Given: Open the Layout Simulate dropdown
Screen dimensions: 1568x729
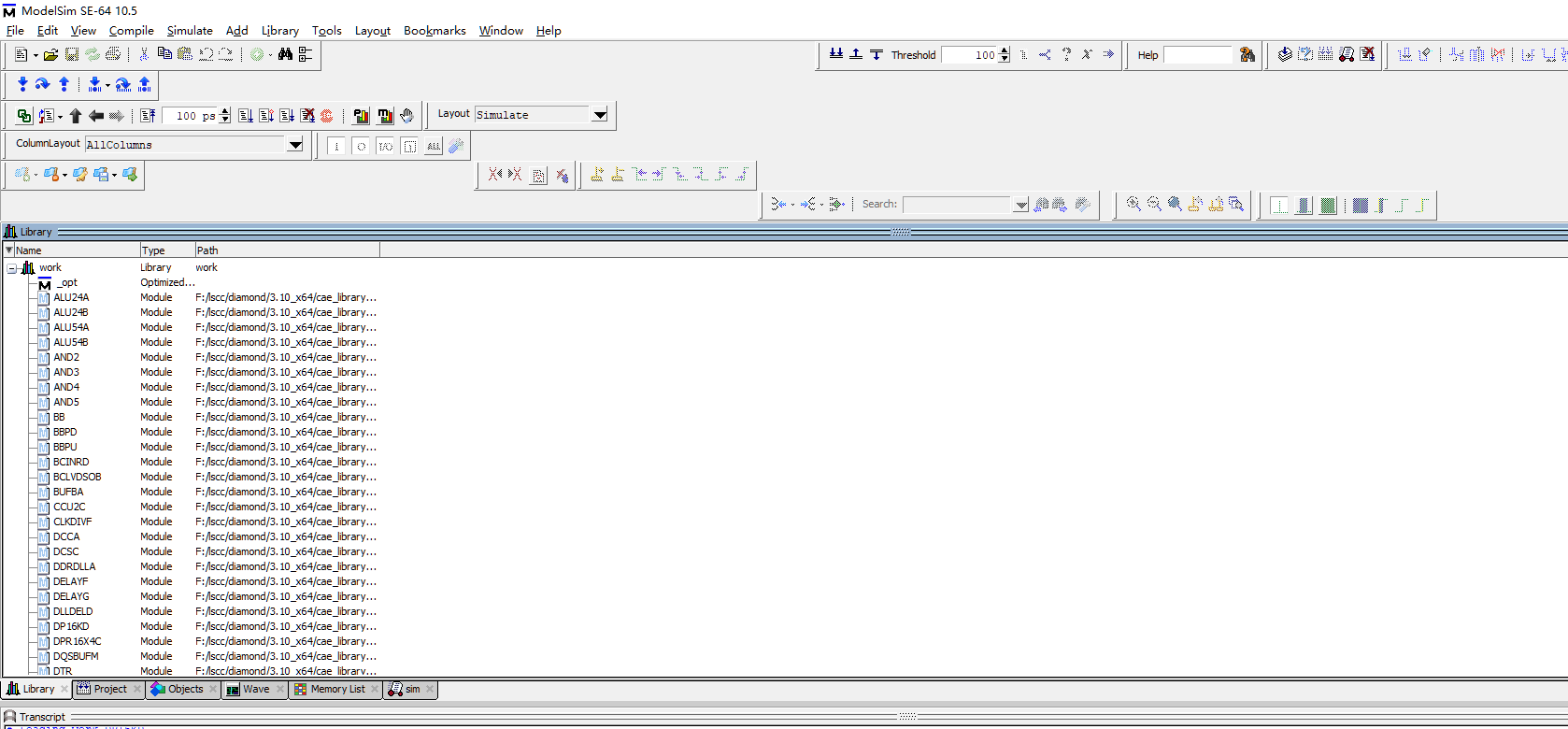Looking at the screenshot, I should pos(600,115).
